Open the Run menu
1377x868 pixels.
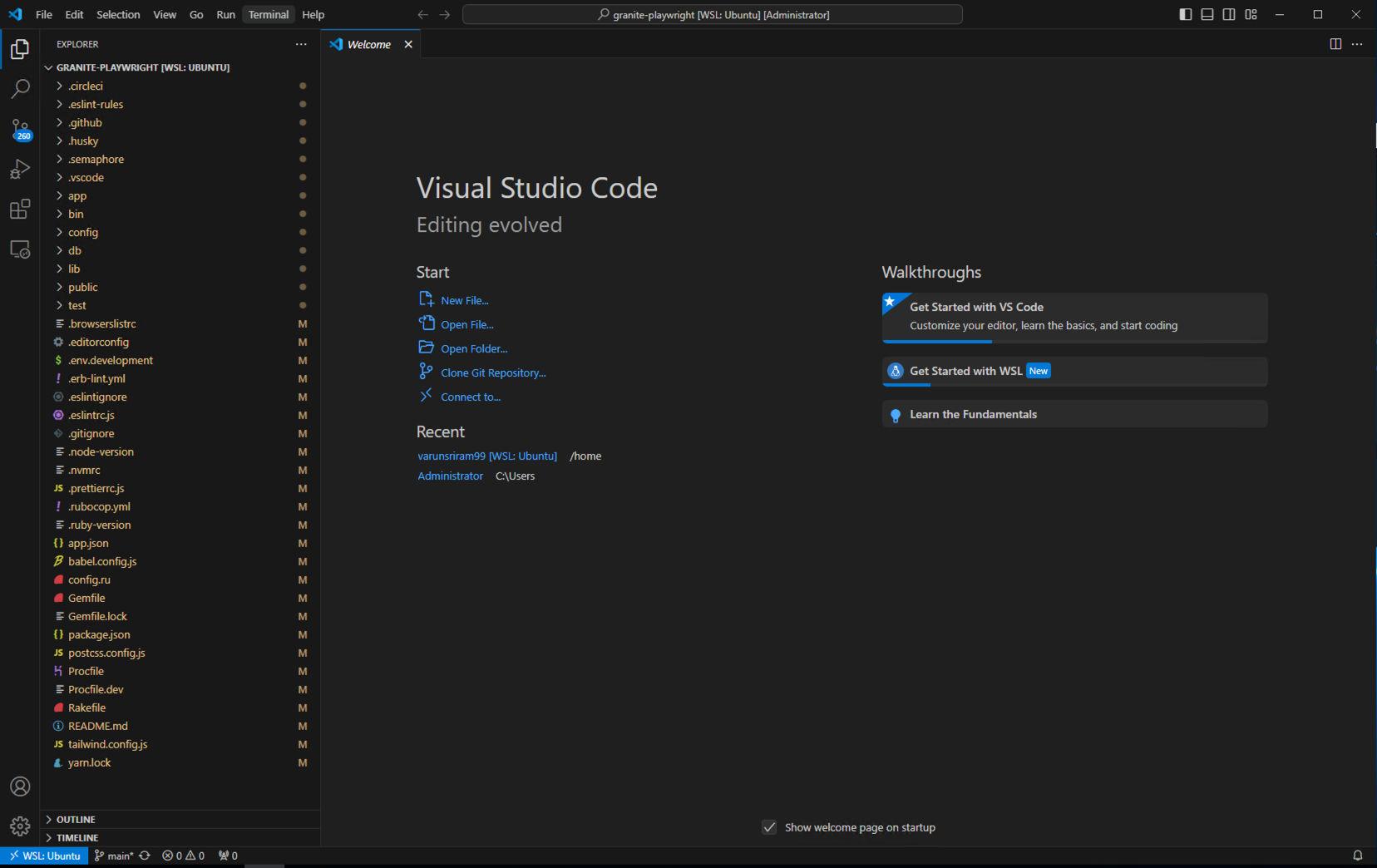click(225, 14)
